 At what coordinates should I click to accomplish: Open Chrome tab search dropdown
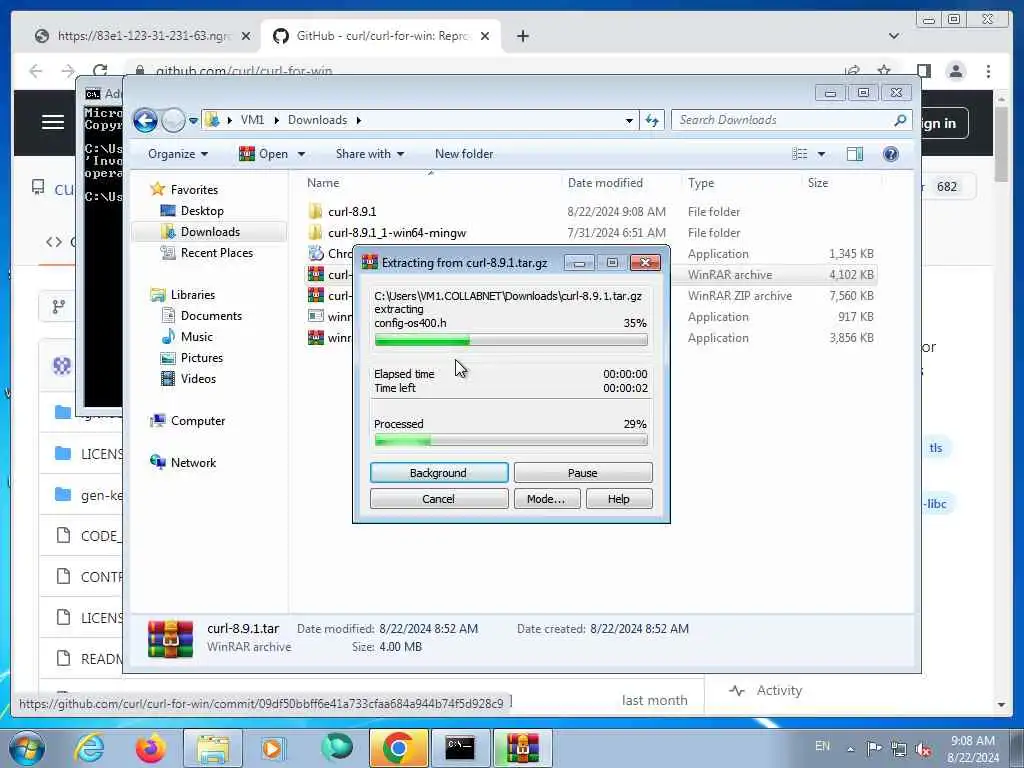tap(894, 36)
